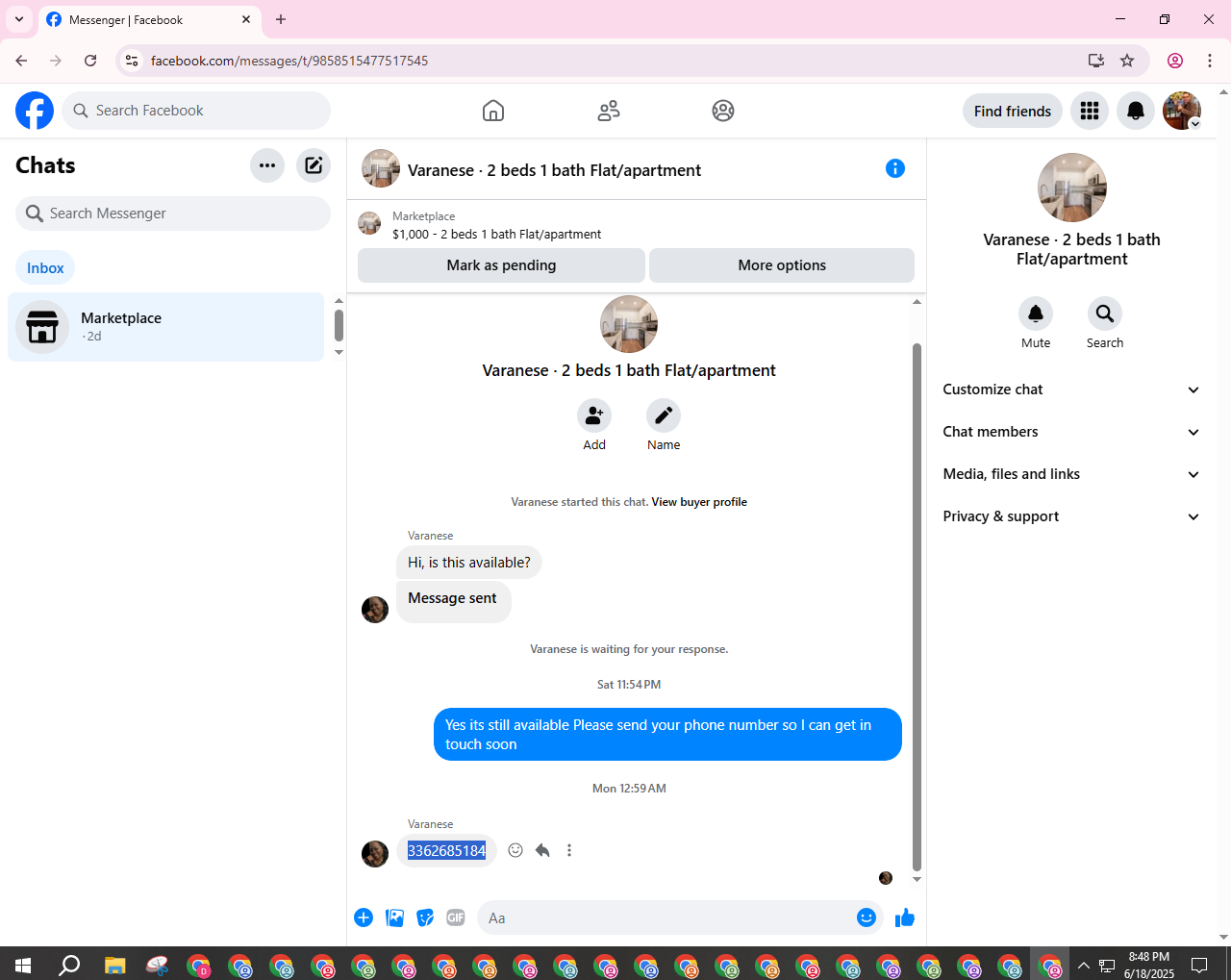This screenshot has width=1231, height=980.
Task: Open Windows taskbar search
Action: pyautogui.click(x=69, y=965)
